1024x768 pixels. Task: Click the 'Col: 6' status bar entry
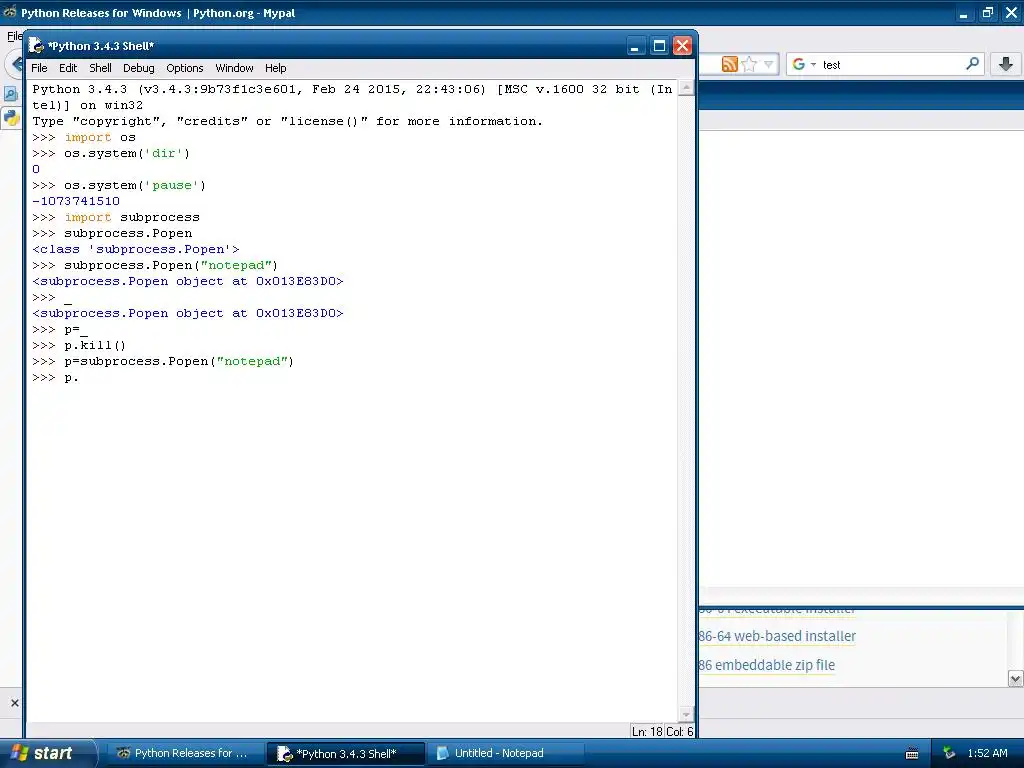(x=680, y=731)
